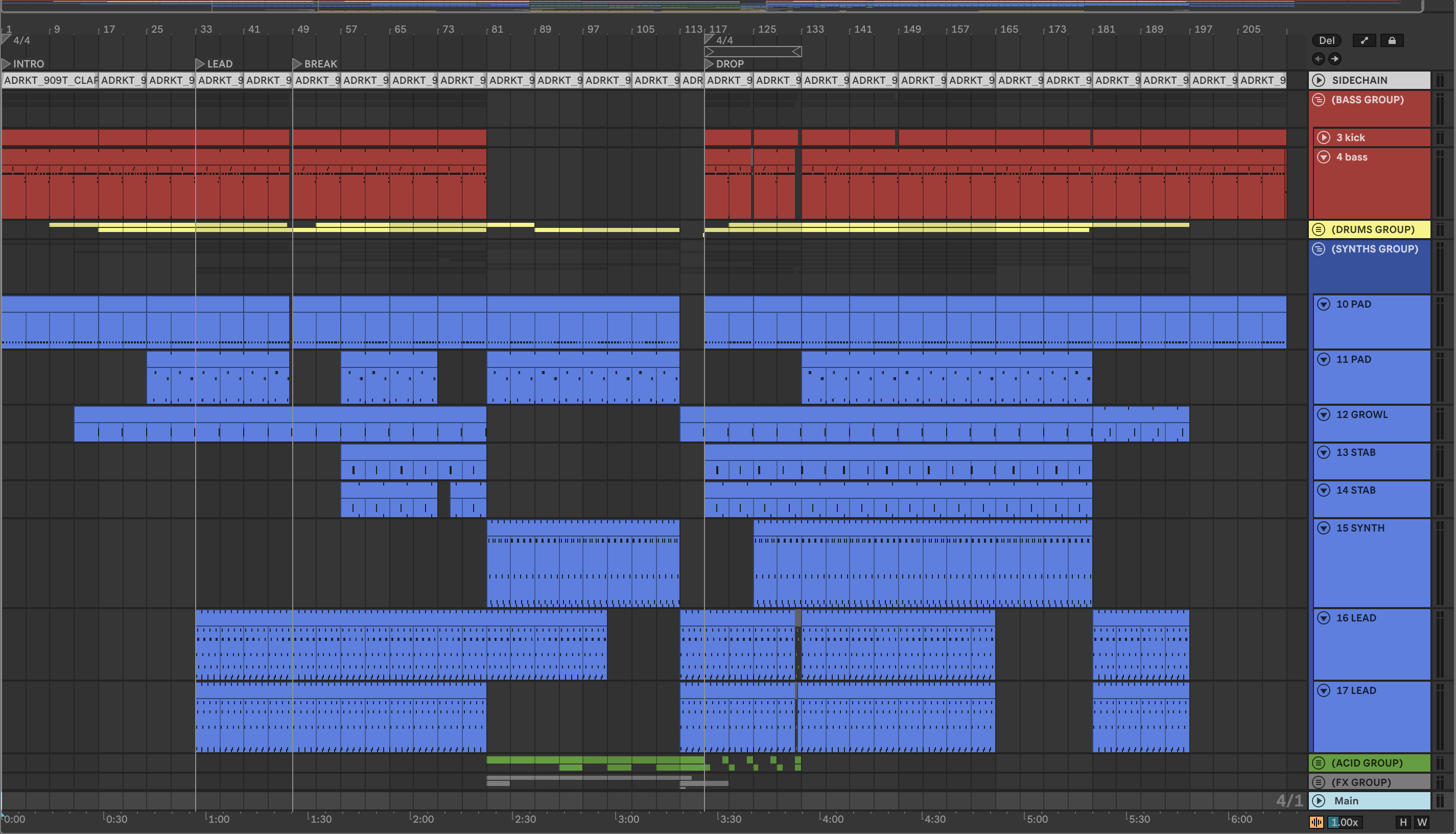Click the Main track play icon

pos(1319,801)
